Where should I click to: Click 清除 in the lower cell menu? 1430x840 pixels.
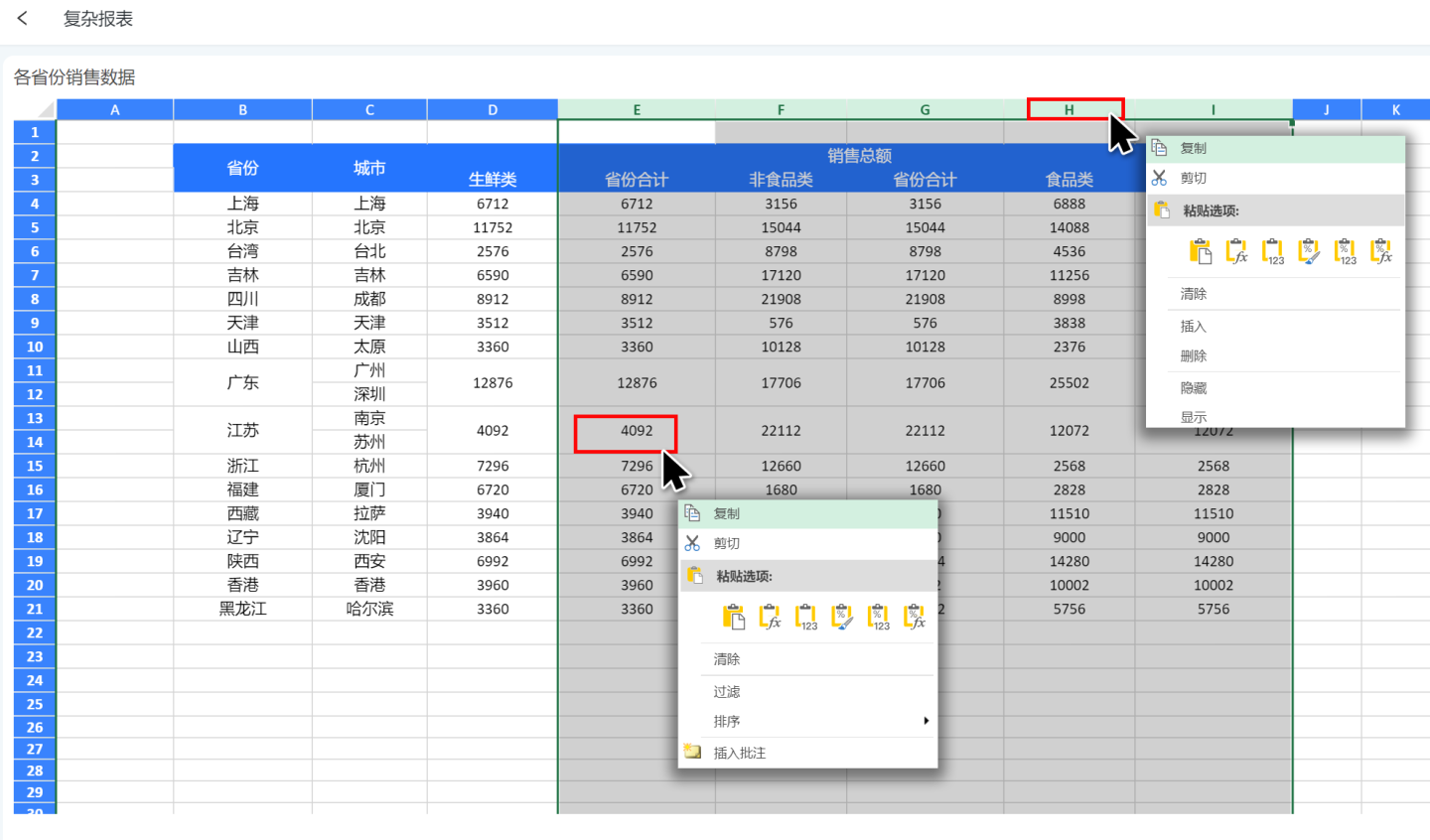727,658
